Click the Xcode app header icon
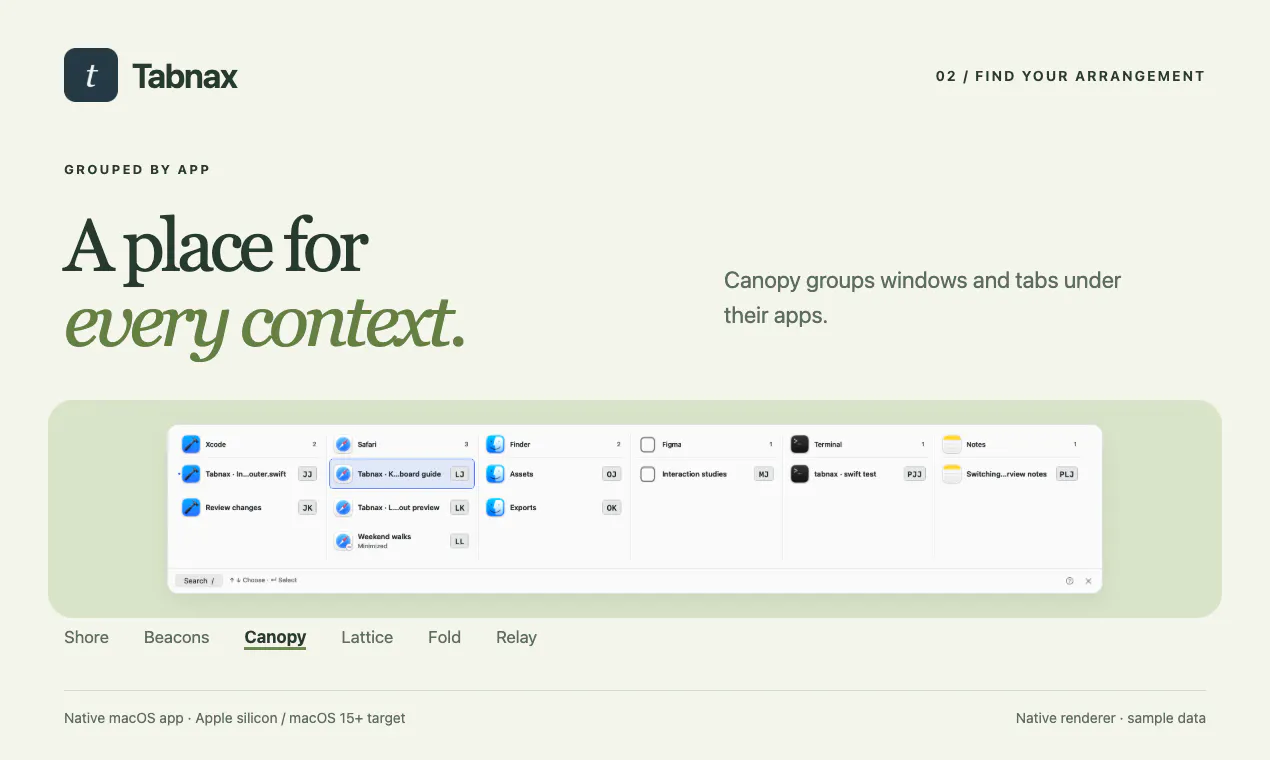Image resolution: width=1270 pixels, height=760 pixels. (191, 444)
